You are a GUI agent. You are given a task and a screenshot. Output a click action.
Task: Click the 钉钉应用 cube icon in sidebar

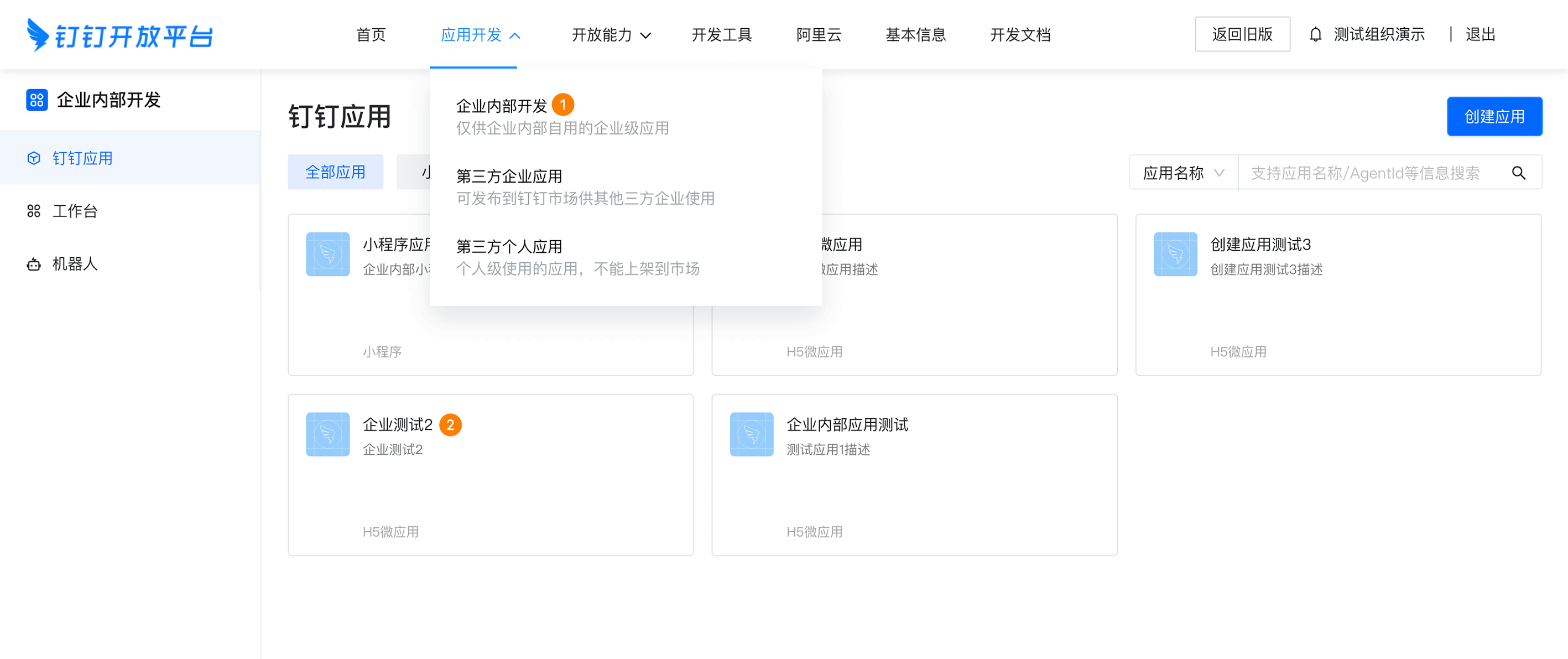(34, 158)
